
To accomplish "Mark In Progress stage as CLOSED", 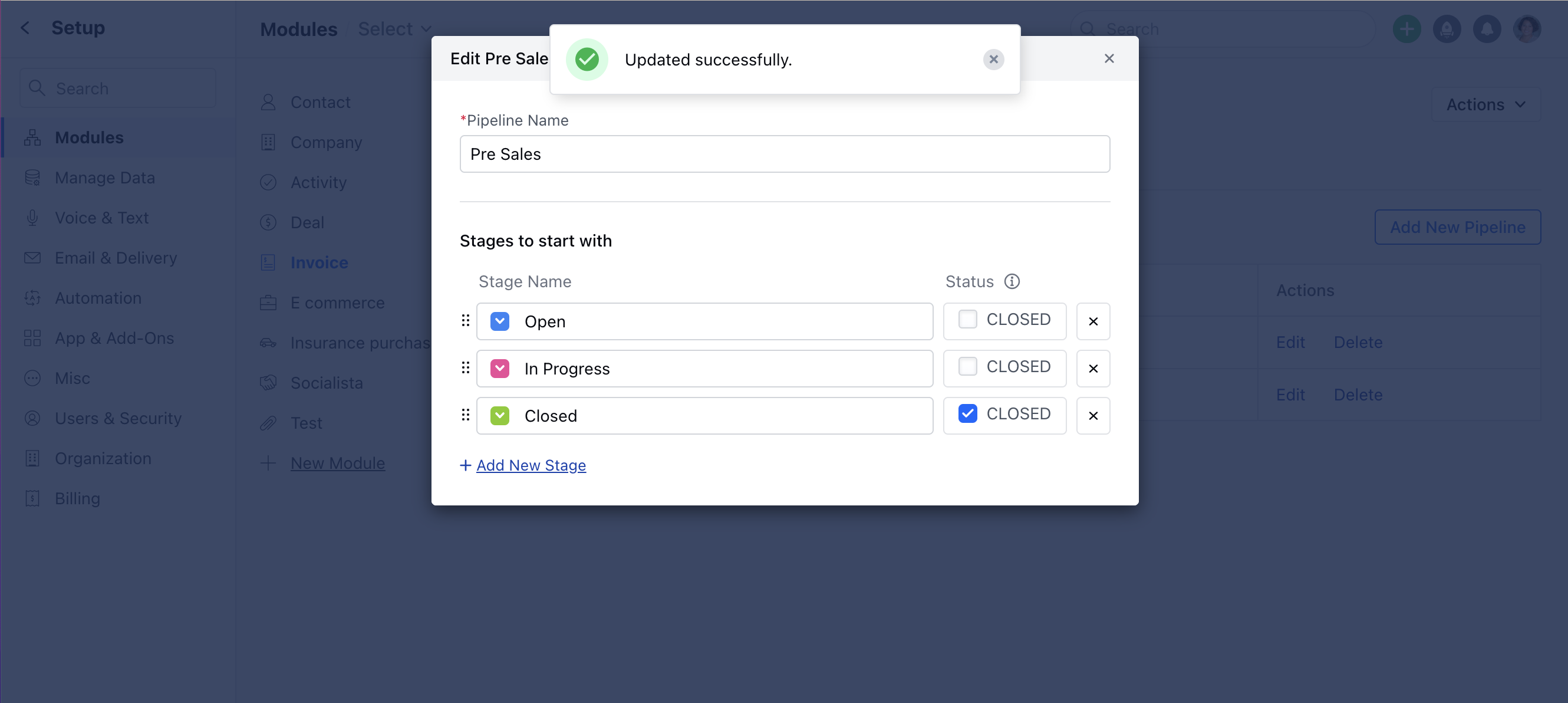I will point(967,366).
